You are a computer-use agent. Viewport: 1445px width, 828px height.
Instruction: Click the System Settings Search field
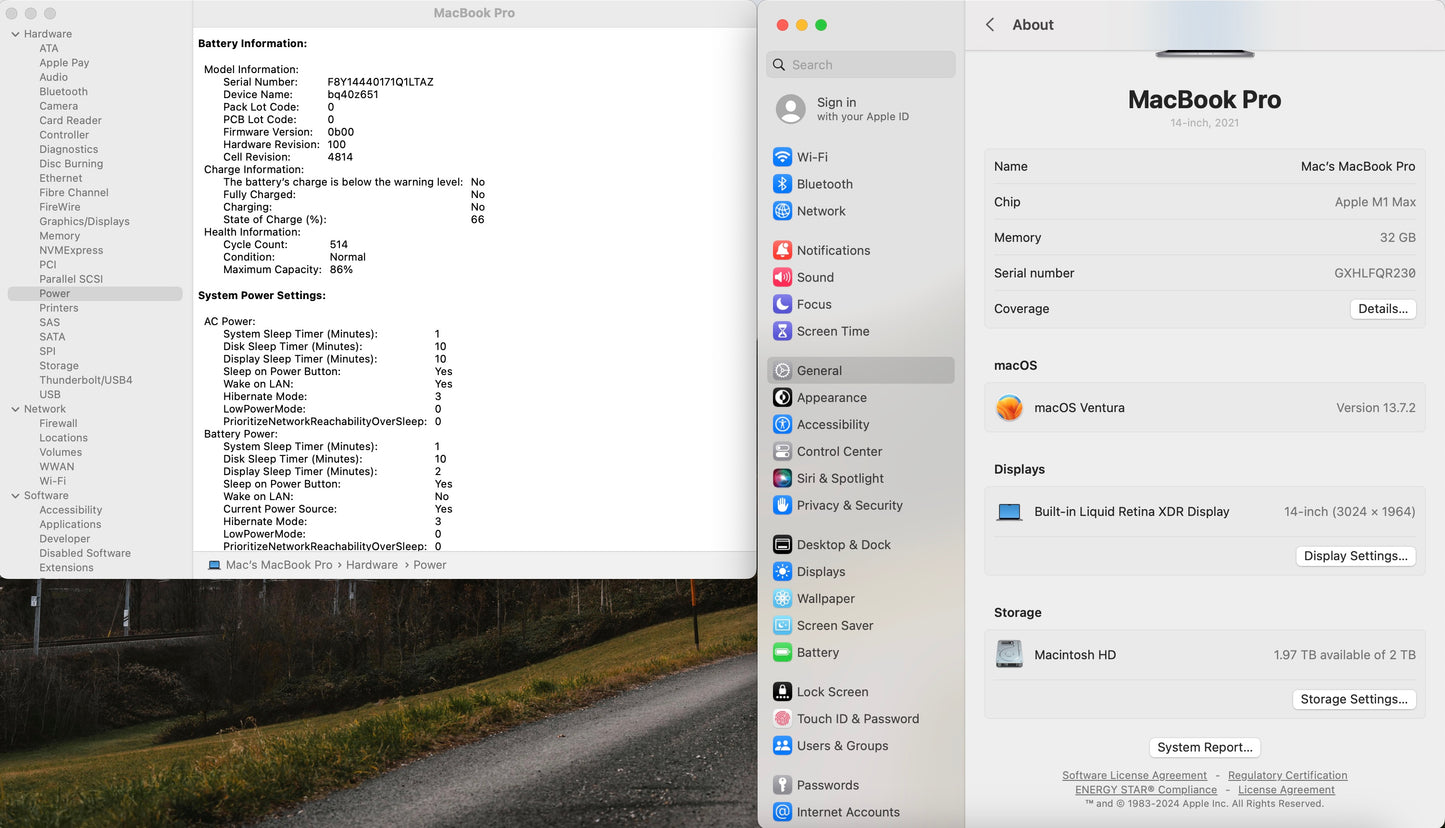[861, 65]
